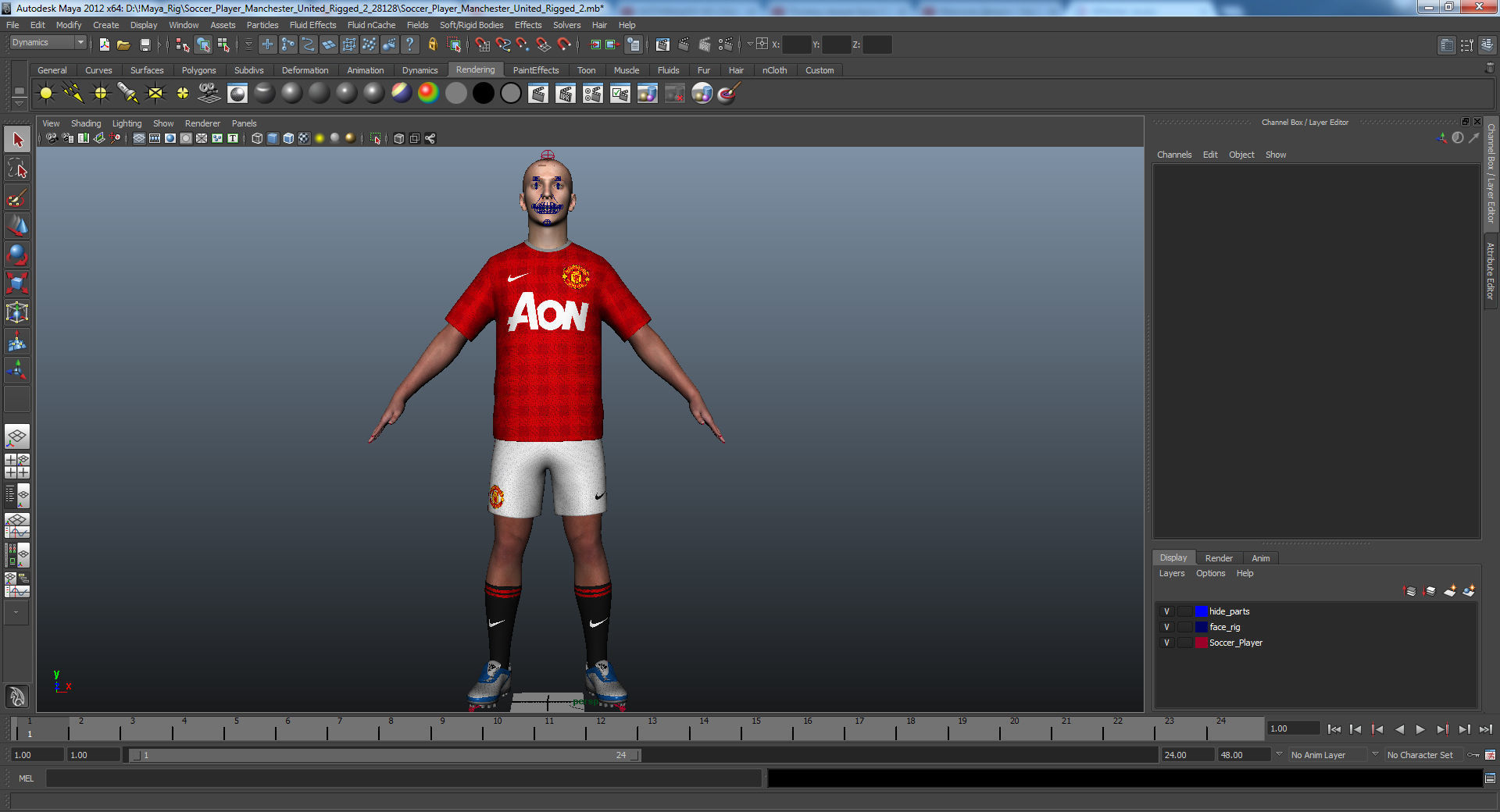1500x812 pixels.
Task: Create a Spot Light from shelf
Action: [x=128, y=94]
